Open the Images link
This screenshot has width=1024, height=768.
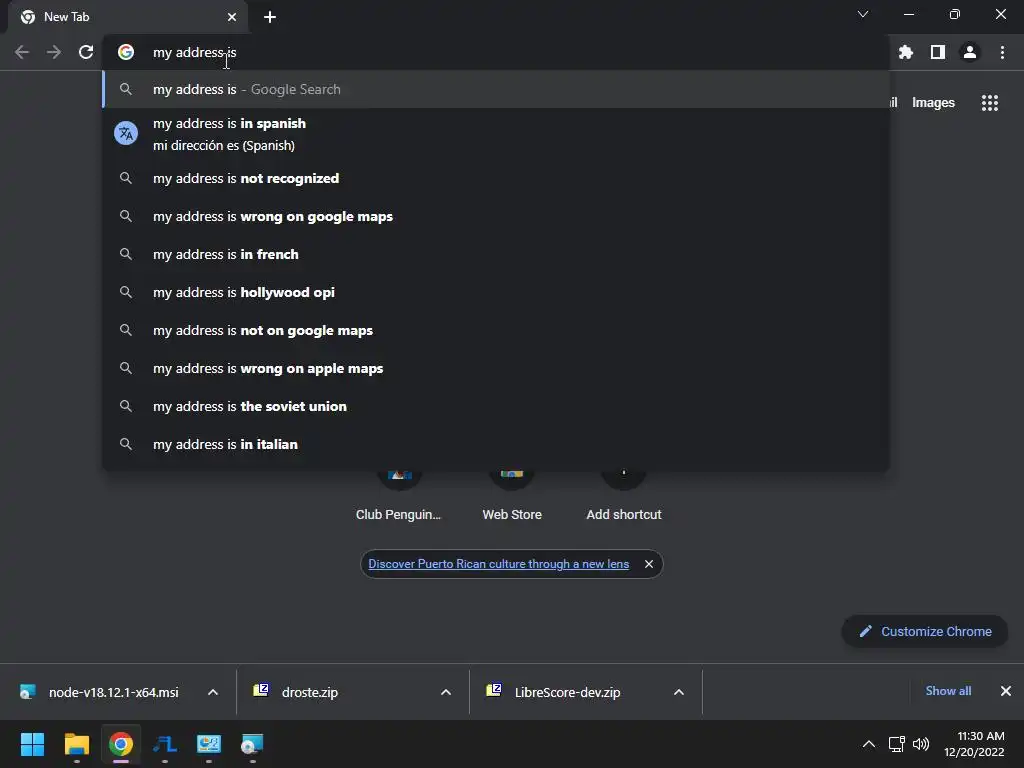933,103
